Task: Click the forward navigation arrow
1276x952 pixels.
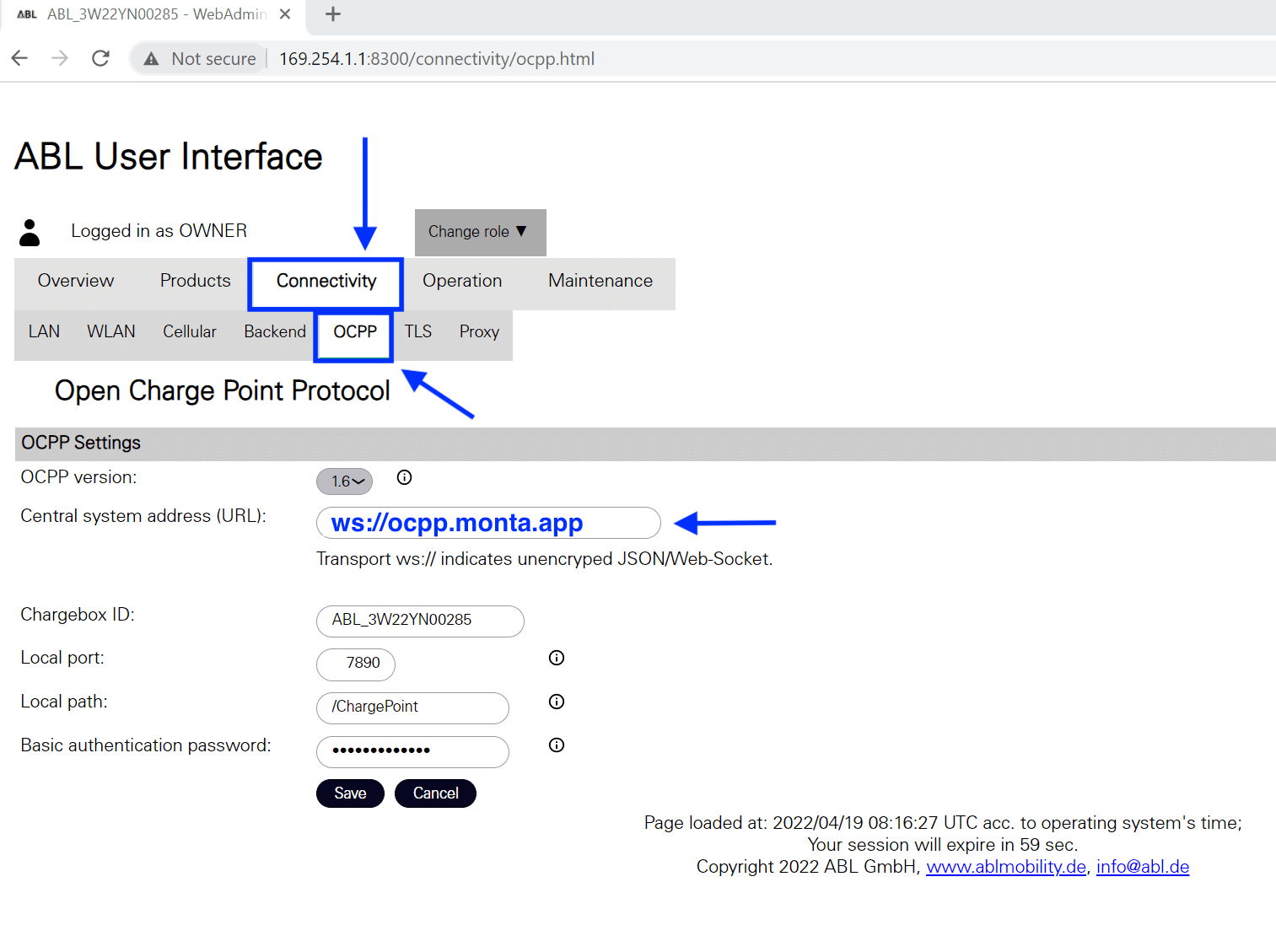Action: [59, 58]
